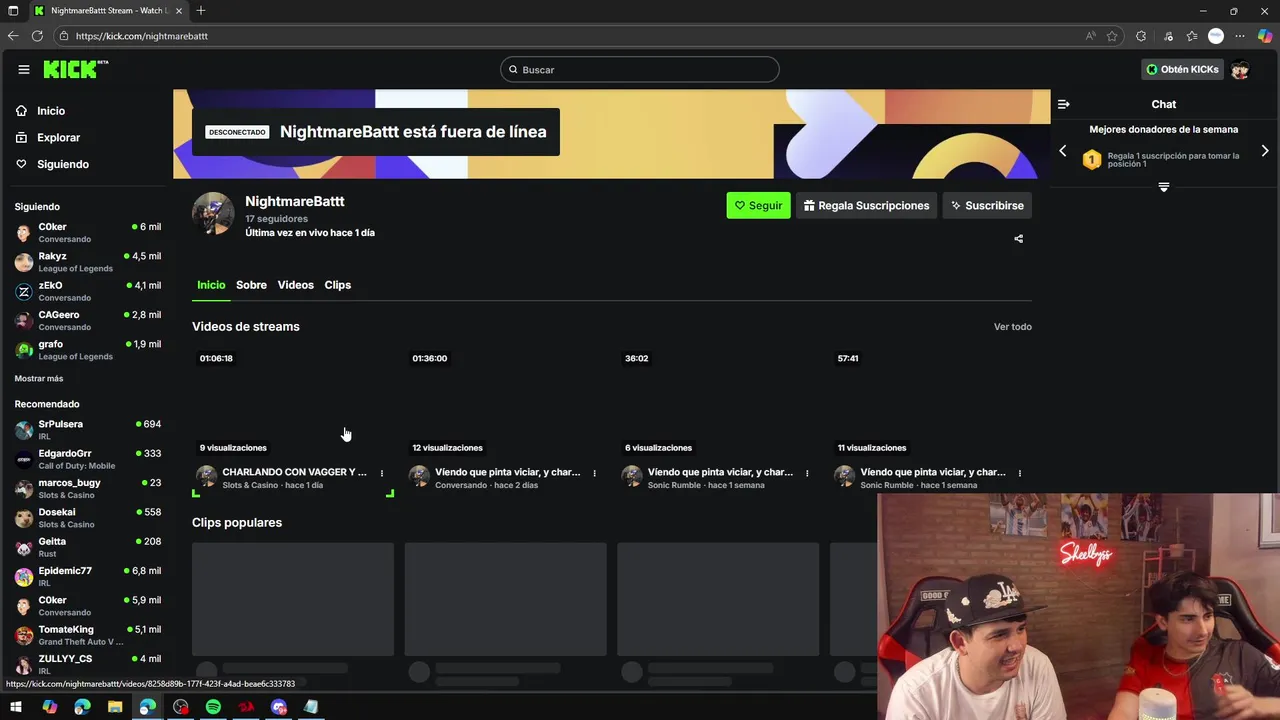This screenshot has height=720, width=1280.
Task: Open options for the 57:41 Sonic Rumble video
Action: [x=1020, y=473]
